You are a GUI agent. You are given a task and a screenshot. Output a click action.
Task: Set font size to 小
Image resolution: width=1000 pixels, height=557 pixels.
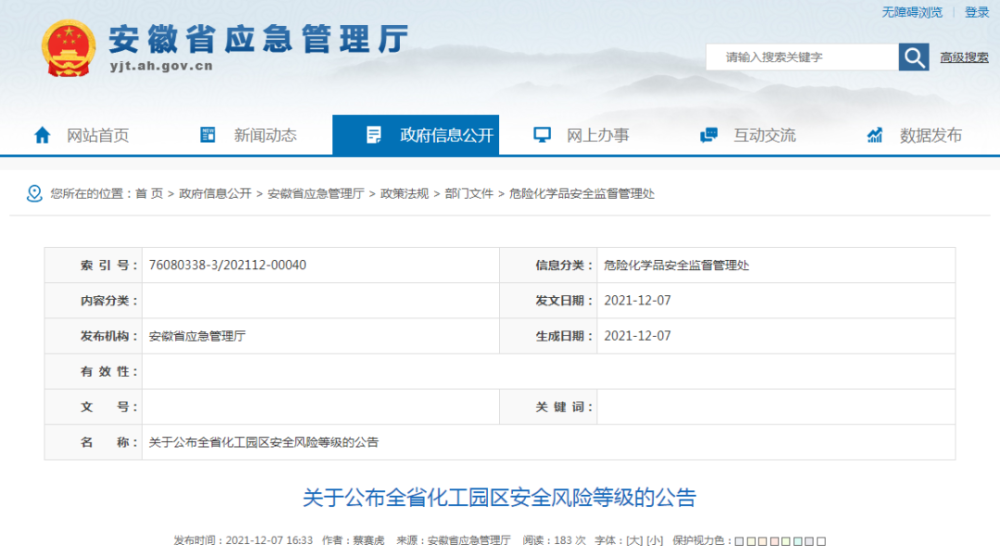pos(655,541)
